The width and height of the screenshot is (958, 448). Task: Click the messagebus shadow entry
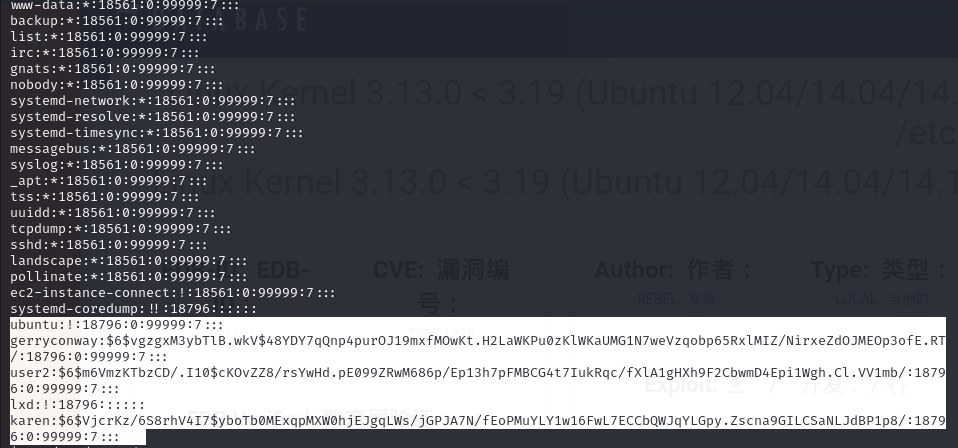click(133, 149)
